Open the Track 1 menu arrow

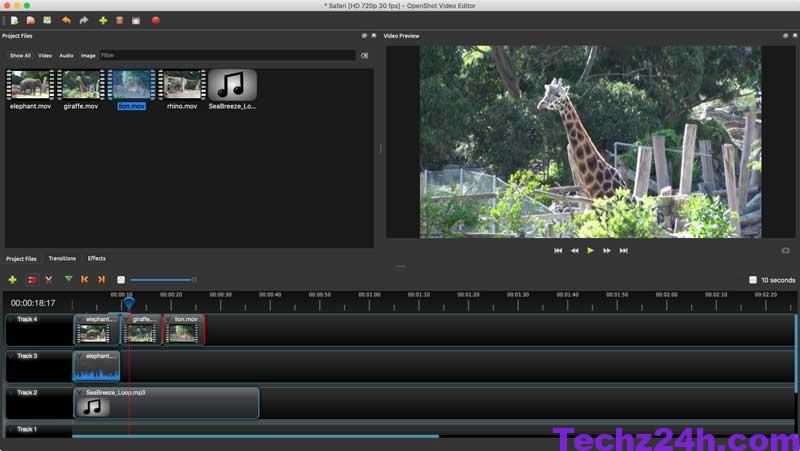pos(12,430)
